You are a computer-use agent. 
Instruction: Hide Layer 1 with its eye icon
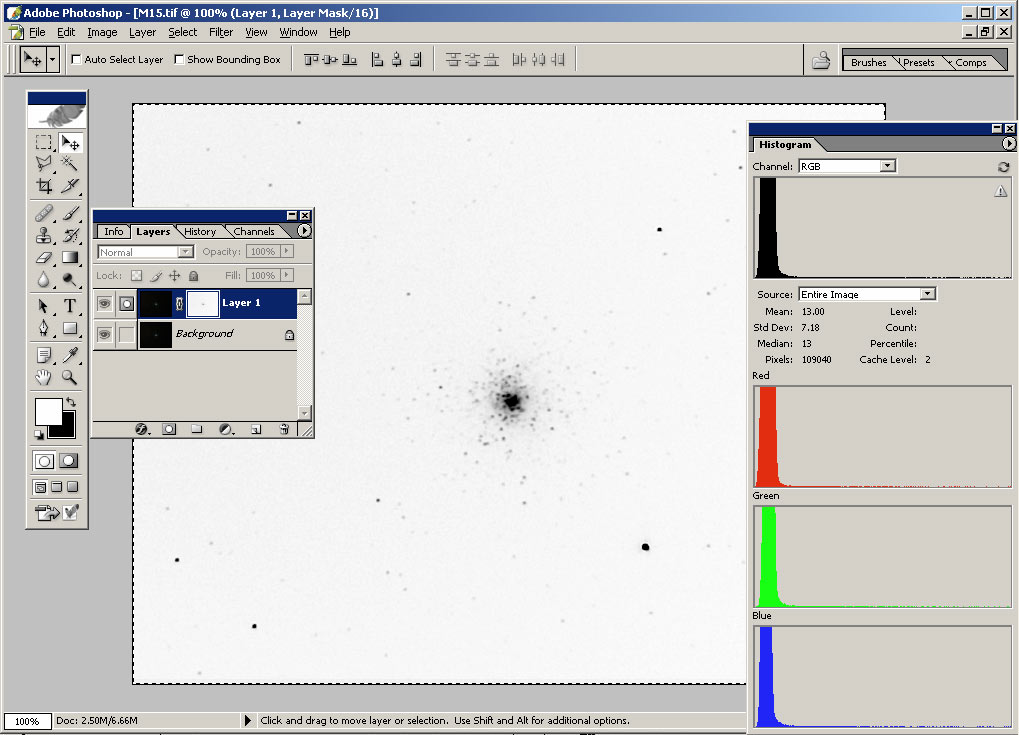104,303
